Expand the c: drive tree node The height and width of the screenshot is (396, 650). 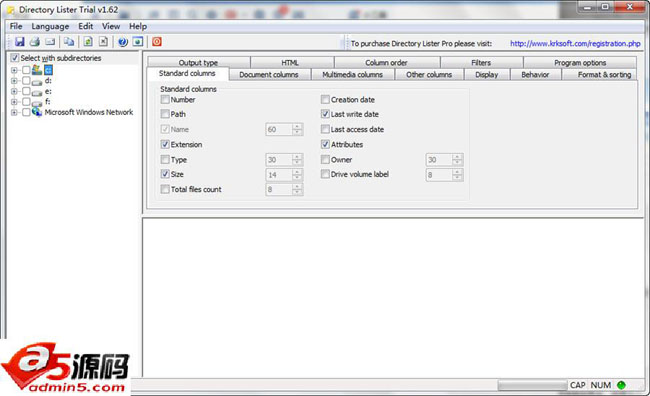click(x=14, y=70)
